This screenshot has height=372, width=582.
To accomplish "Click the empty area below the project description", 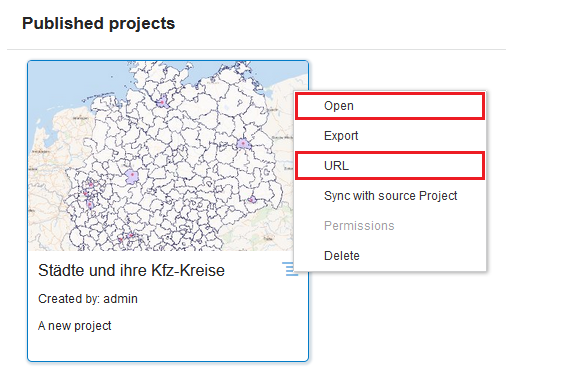I will 168,347.
